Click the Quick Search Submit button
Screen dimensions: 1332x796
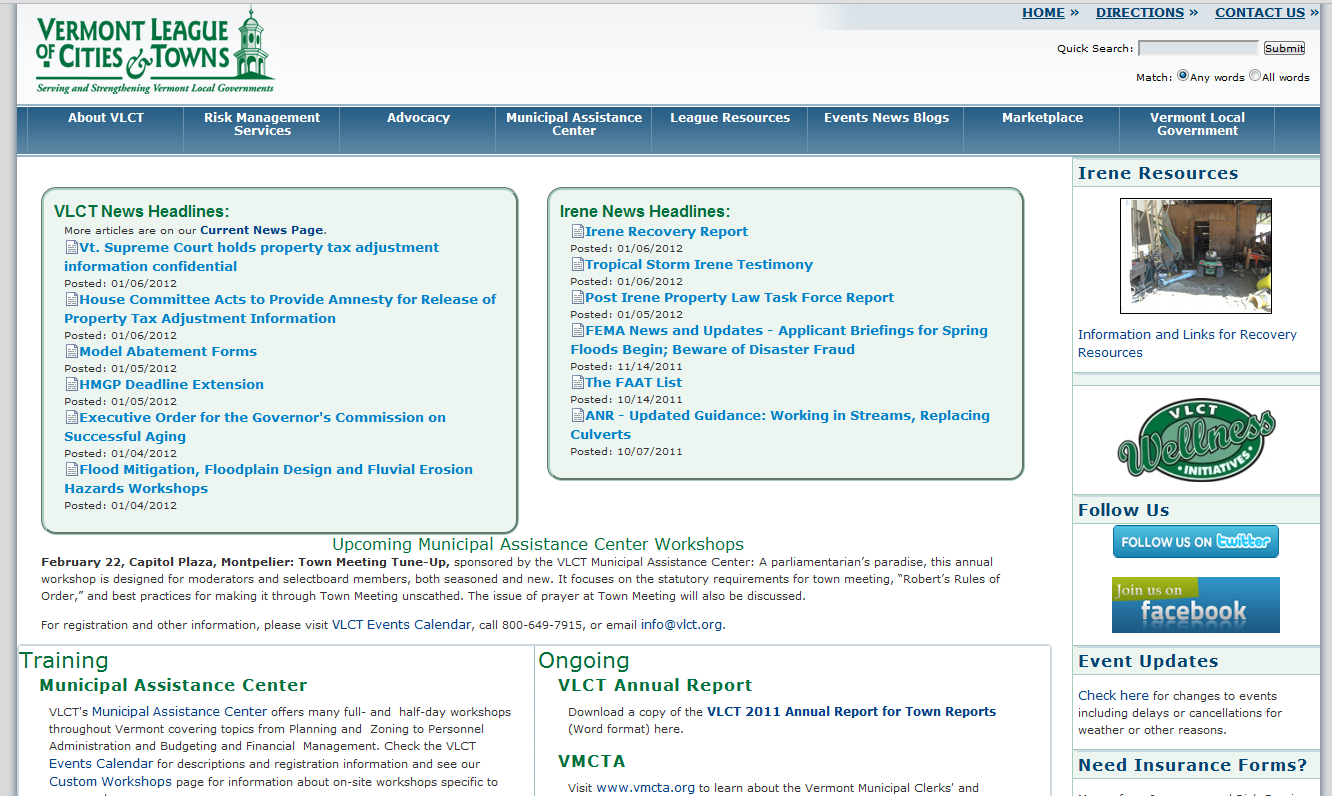click(1284, 48)
